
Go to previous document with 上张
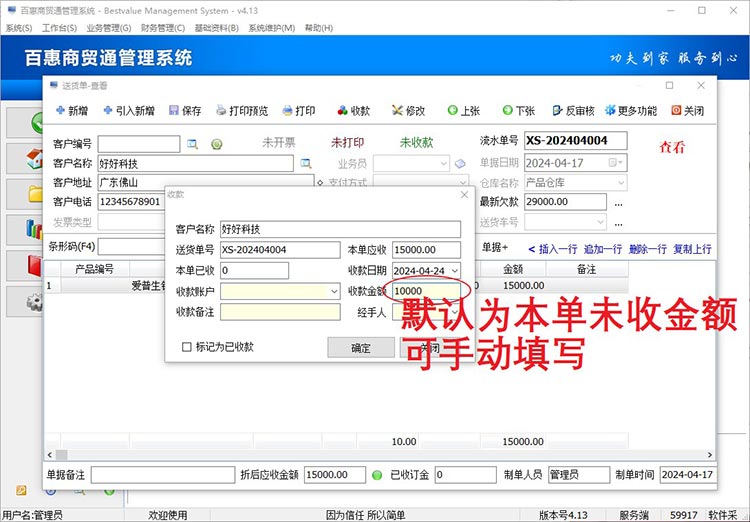[463, 111]
